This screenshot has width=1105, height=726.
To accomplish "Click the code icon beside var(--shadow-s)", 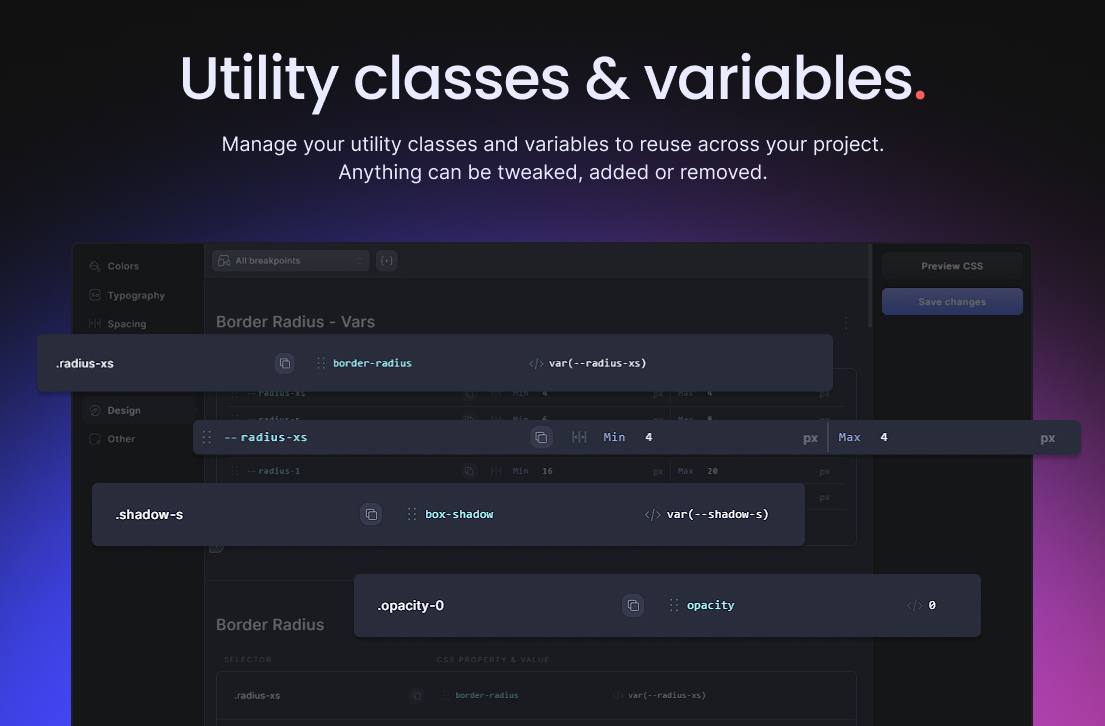I will coord(653,515).
